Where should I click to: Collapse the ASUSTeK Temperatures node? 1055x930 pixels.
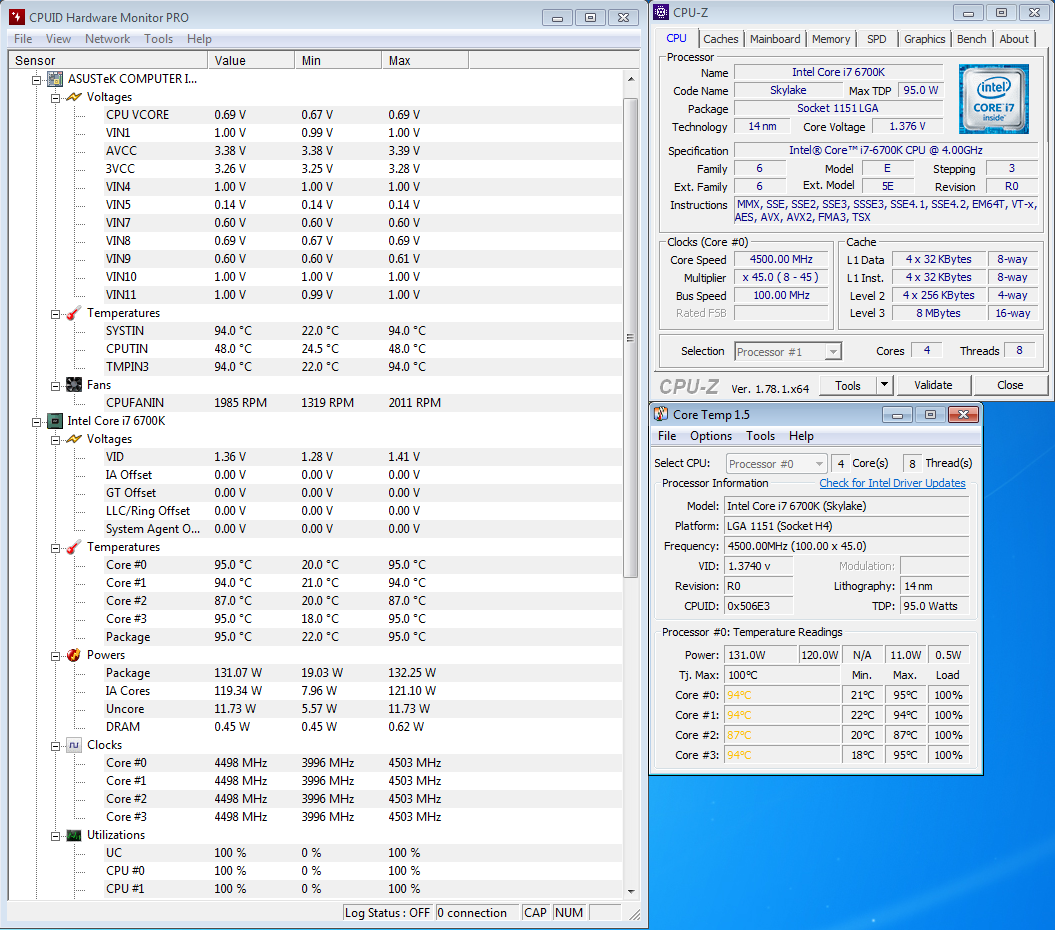tap(56, 314)
